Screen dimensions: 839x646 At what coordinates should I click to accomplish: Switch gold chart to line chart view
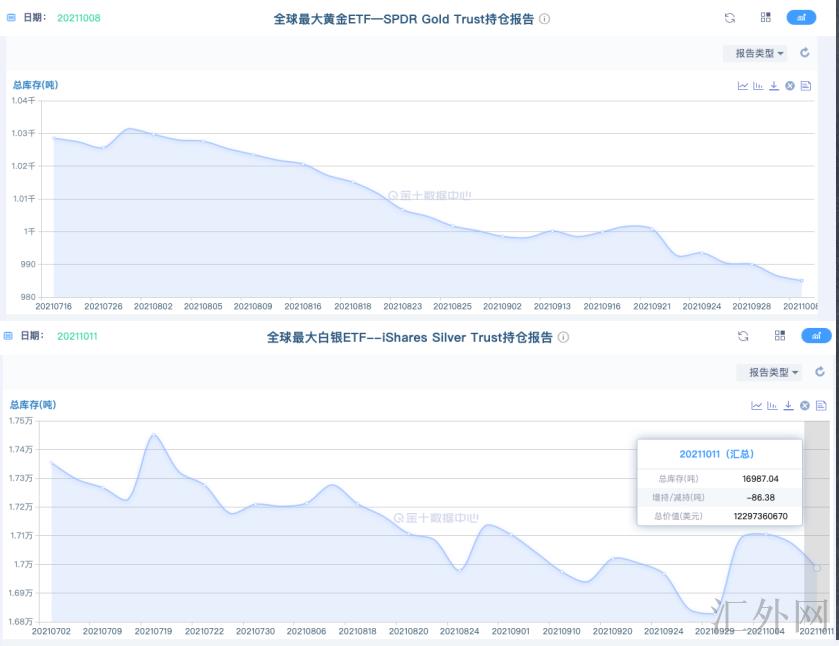point(743,86)
